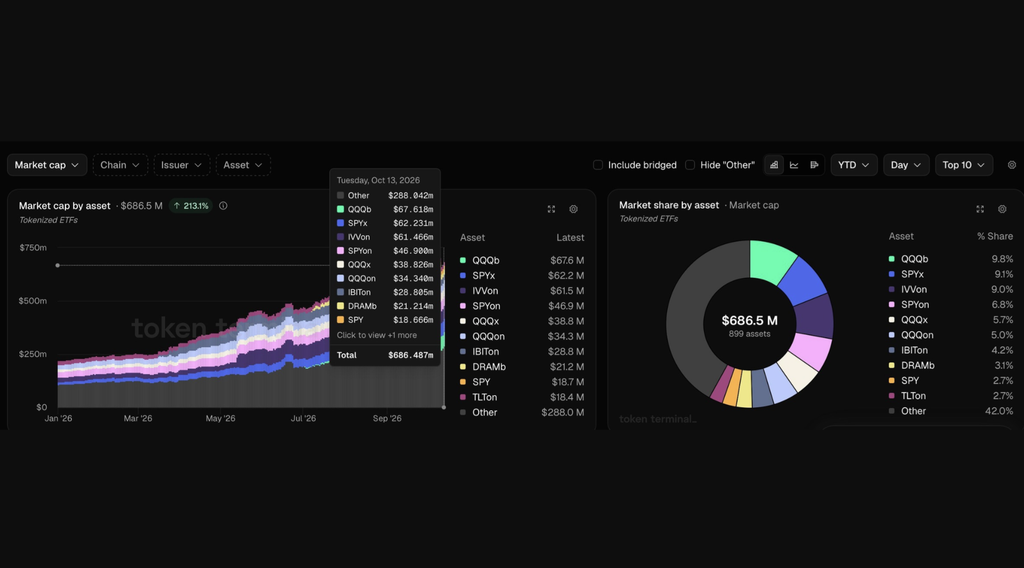Image resolution: width=1024 pixels, height=568 pixels.
Task: Expand Market cap by asset chart fullscreen
Action: [551, 209]
